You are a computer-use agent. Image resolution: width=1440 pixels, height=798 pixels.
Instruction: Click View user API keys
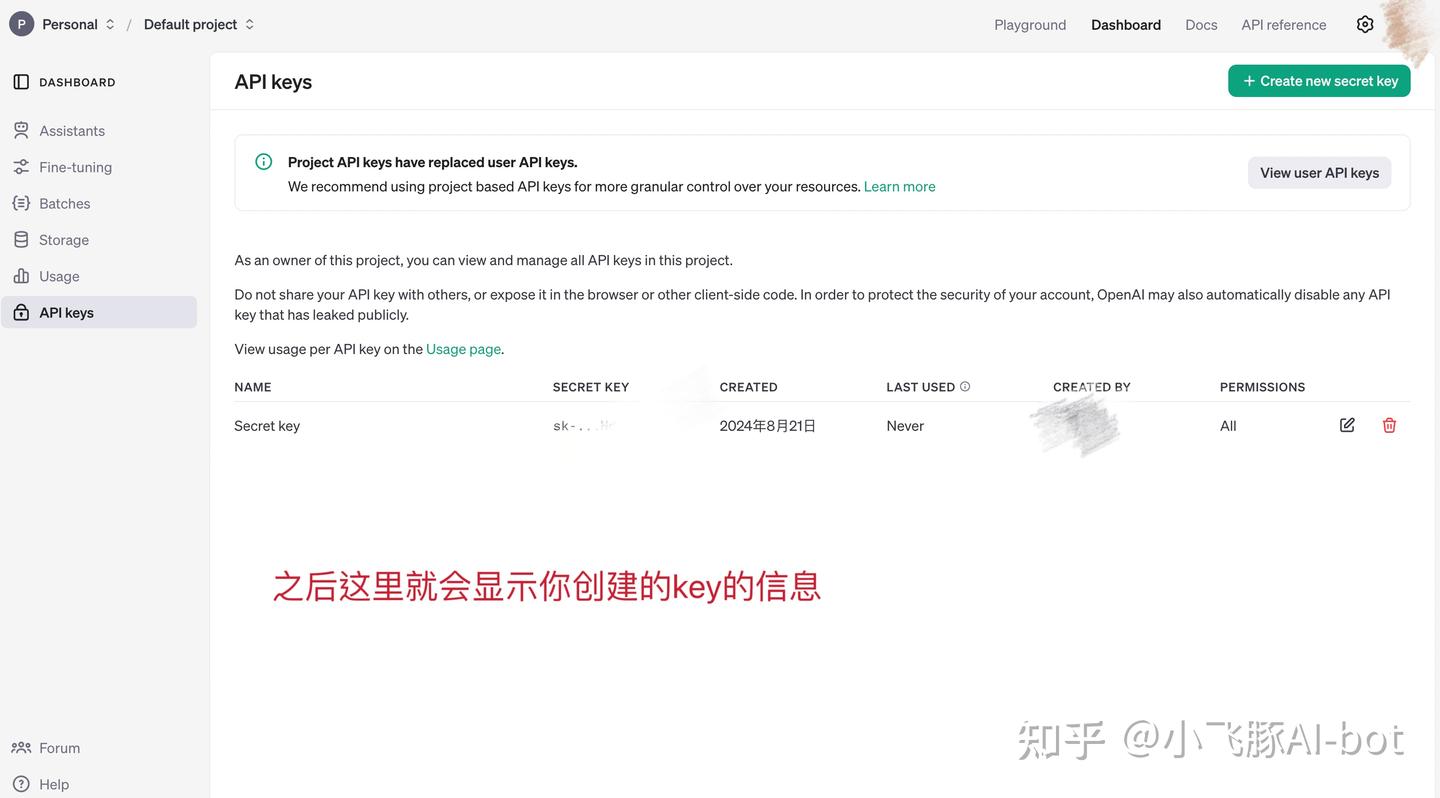coord(1319,170)
